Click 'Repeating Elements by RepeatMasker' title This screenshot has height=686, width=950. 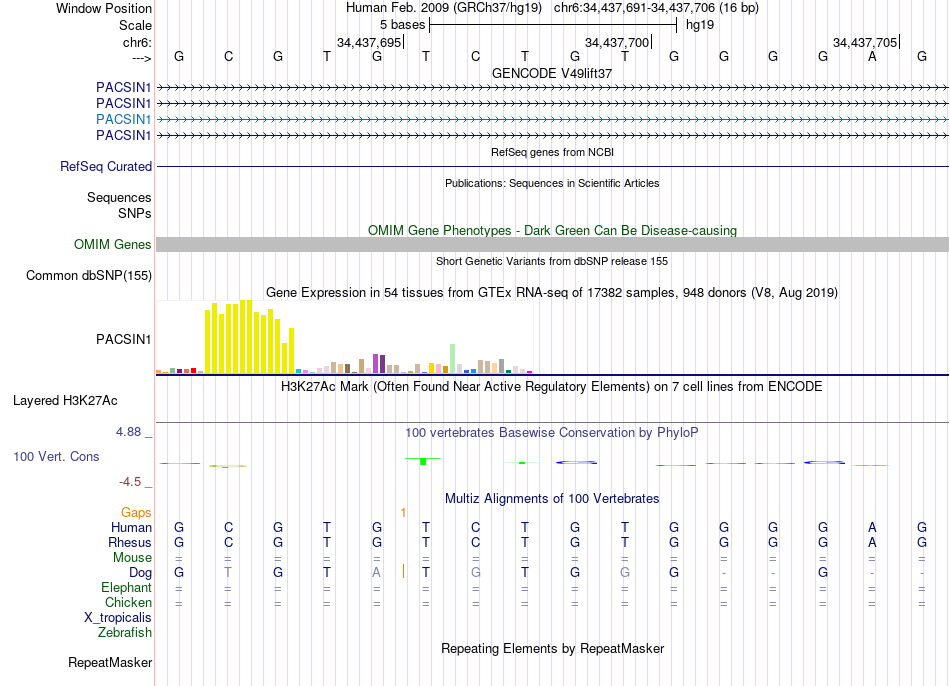coord(553,648)
